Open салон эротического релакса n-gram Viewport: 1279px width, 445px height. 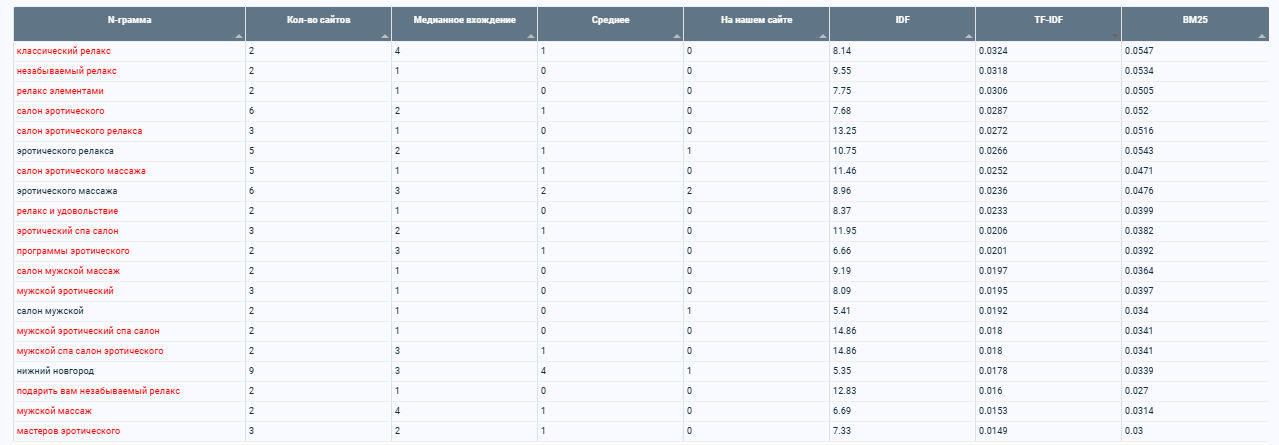[x=79, y=130]
